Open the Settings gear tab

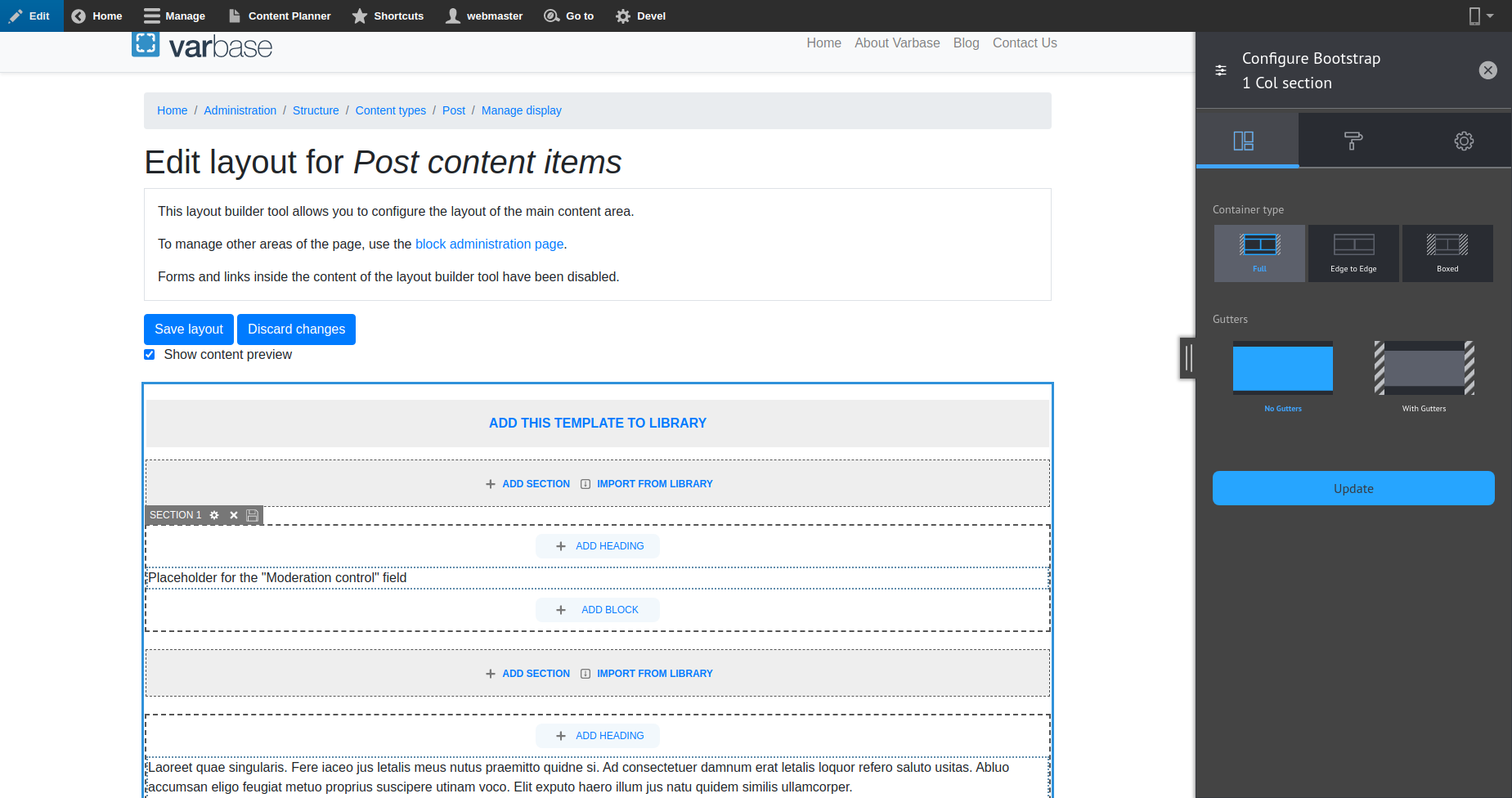pyautogui.click(x=1464, y=141)
